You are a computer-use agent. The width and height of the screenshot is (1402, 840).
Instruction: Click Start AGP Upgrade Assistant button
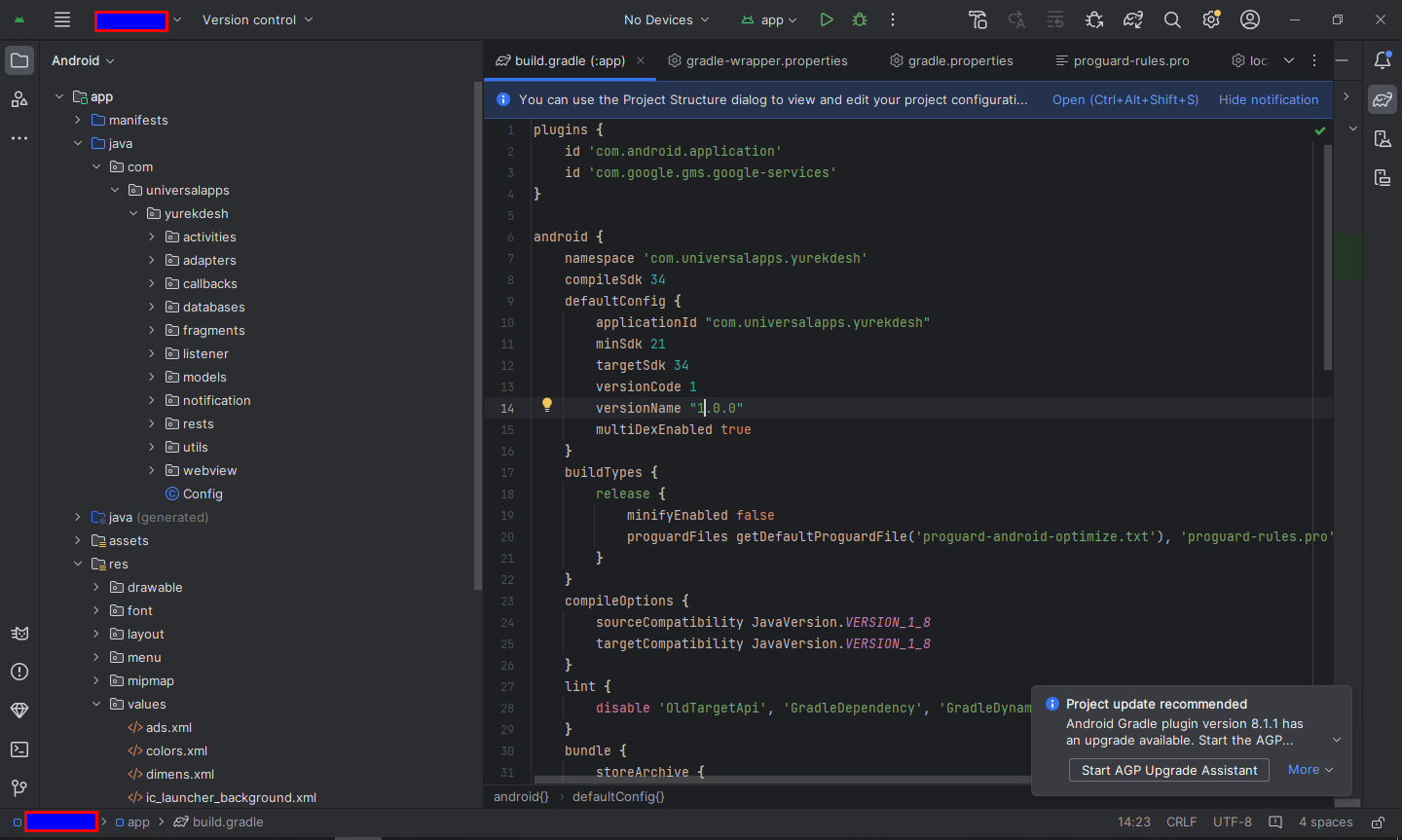coord(1169,770)
